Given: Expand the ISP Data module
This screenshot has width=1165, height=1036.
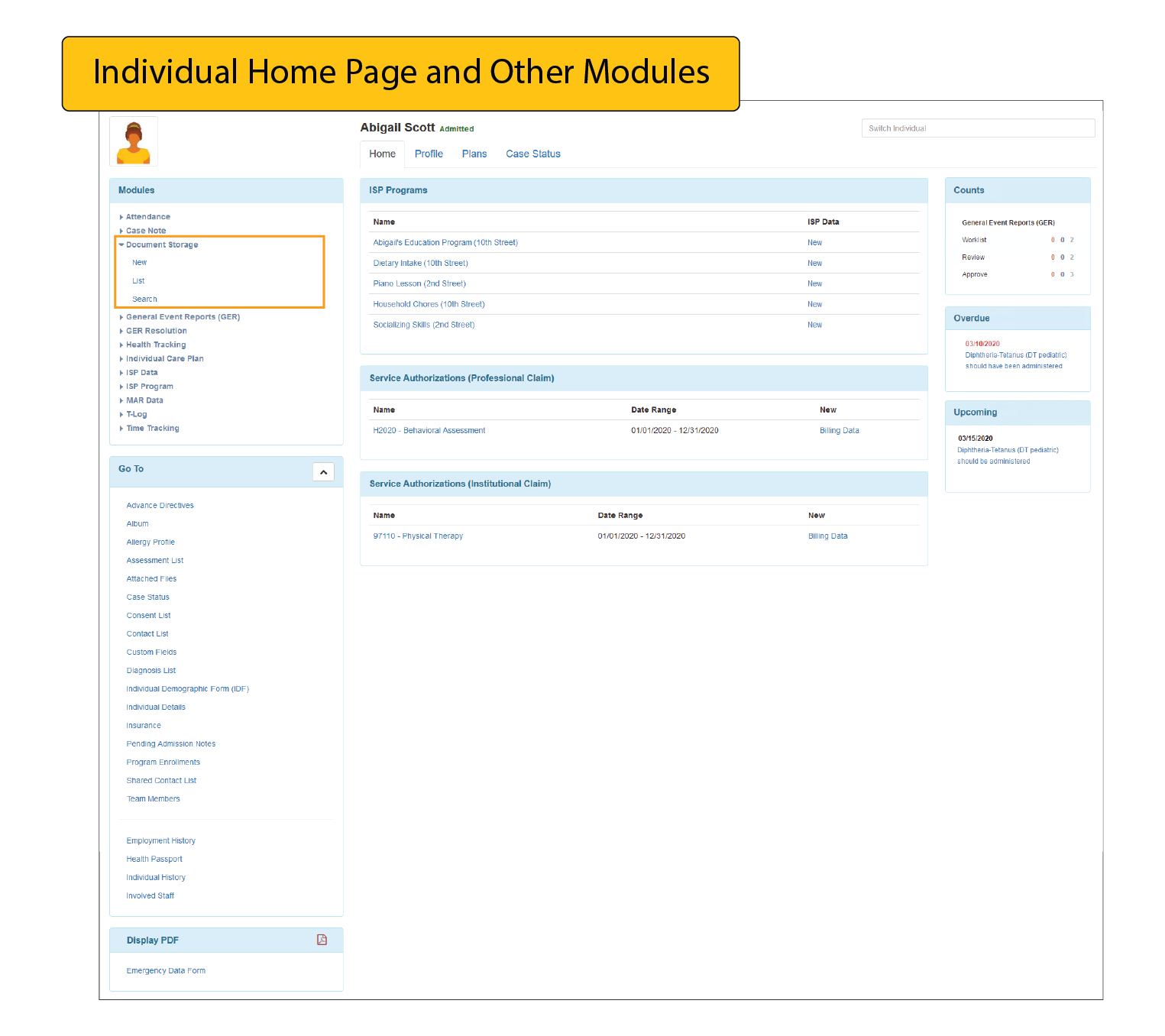Looking at the screenshot, I should pyautogui.click(x=138, y=373).
